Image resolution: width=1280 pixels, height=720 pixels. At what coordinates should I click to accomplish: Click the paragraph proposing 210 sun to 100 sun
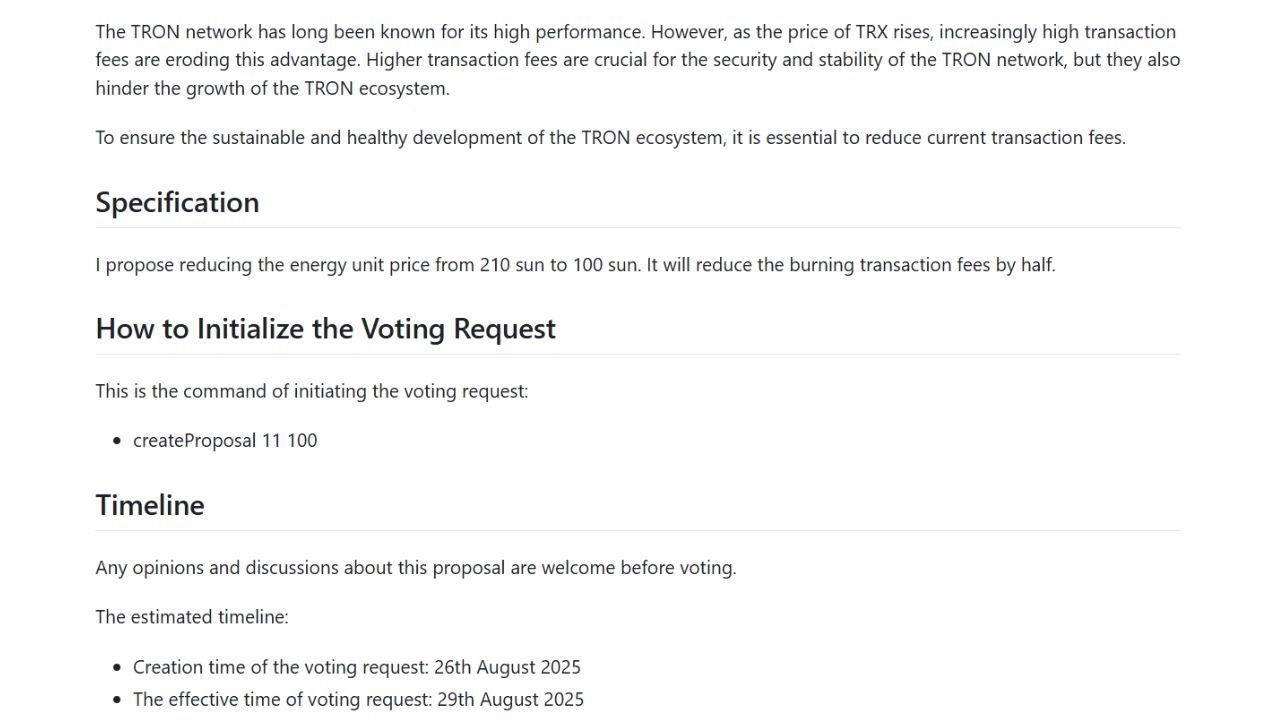(x=575, y=265)
